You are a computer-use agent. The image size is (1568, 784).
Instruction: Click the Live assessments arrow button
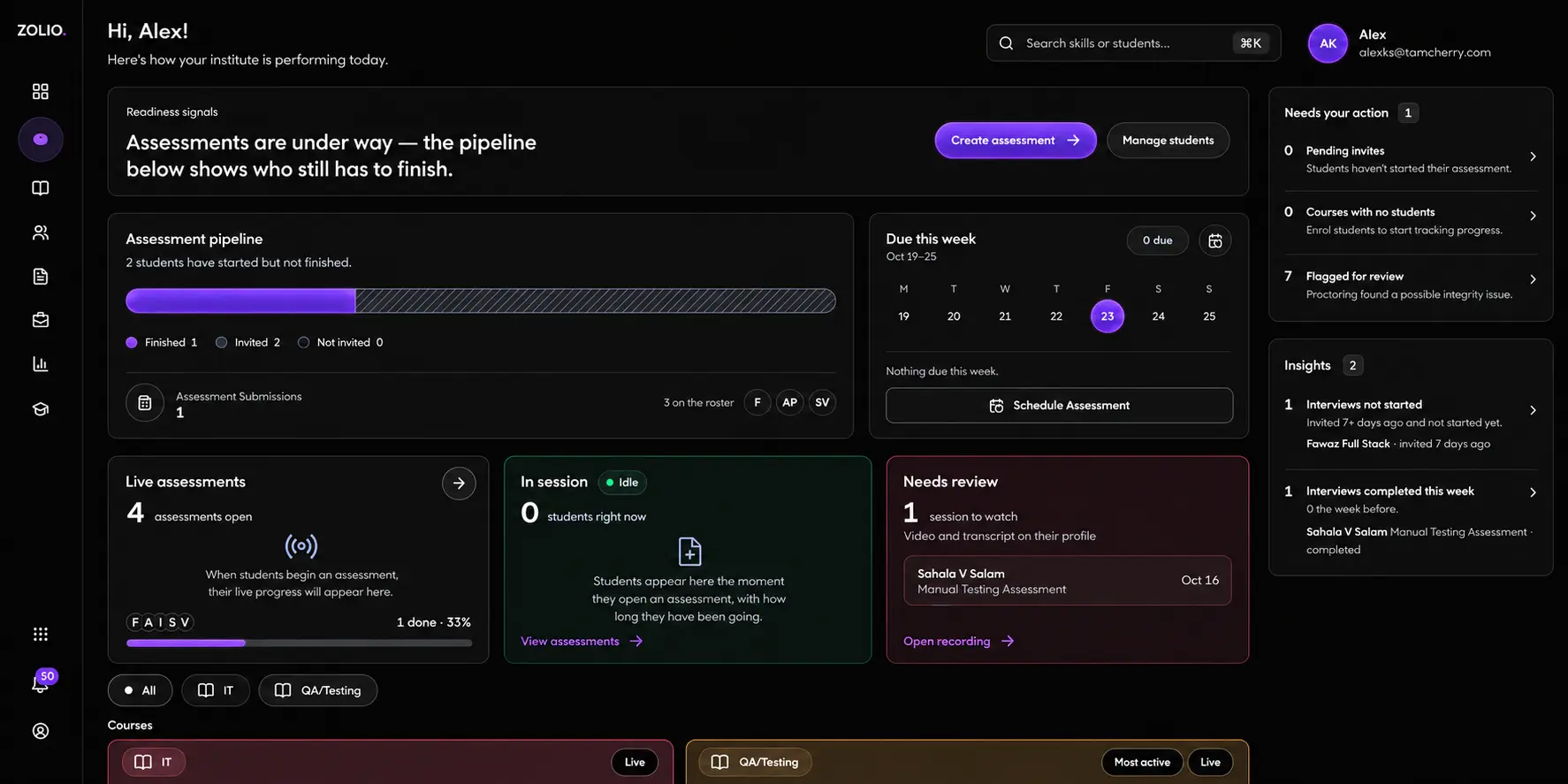[x=459, y=483]
